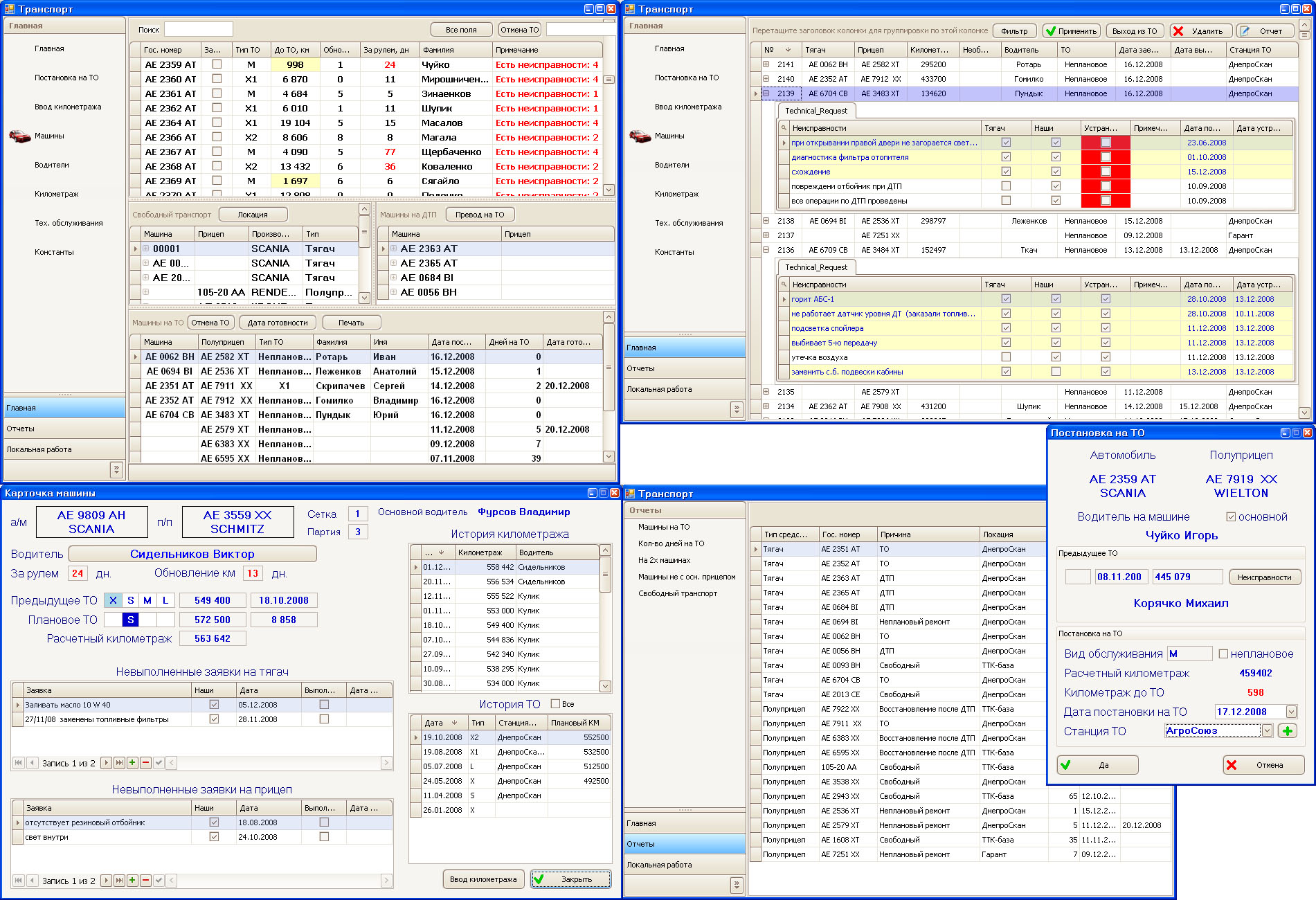The image size is (1316, 900).
Task: Click the Закрыть button in the car card
Action: 571,879
